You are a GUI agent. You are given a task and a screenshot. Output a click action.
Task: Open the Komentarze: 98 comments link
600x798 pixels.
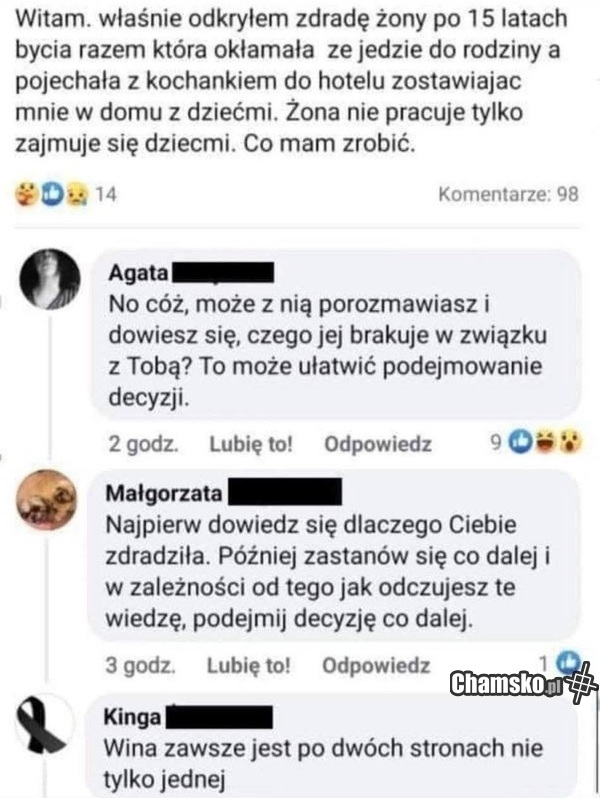508,194
